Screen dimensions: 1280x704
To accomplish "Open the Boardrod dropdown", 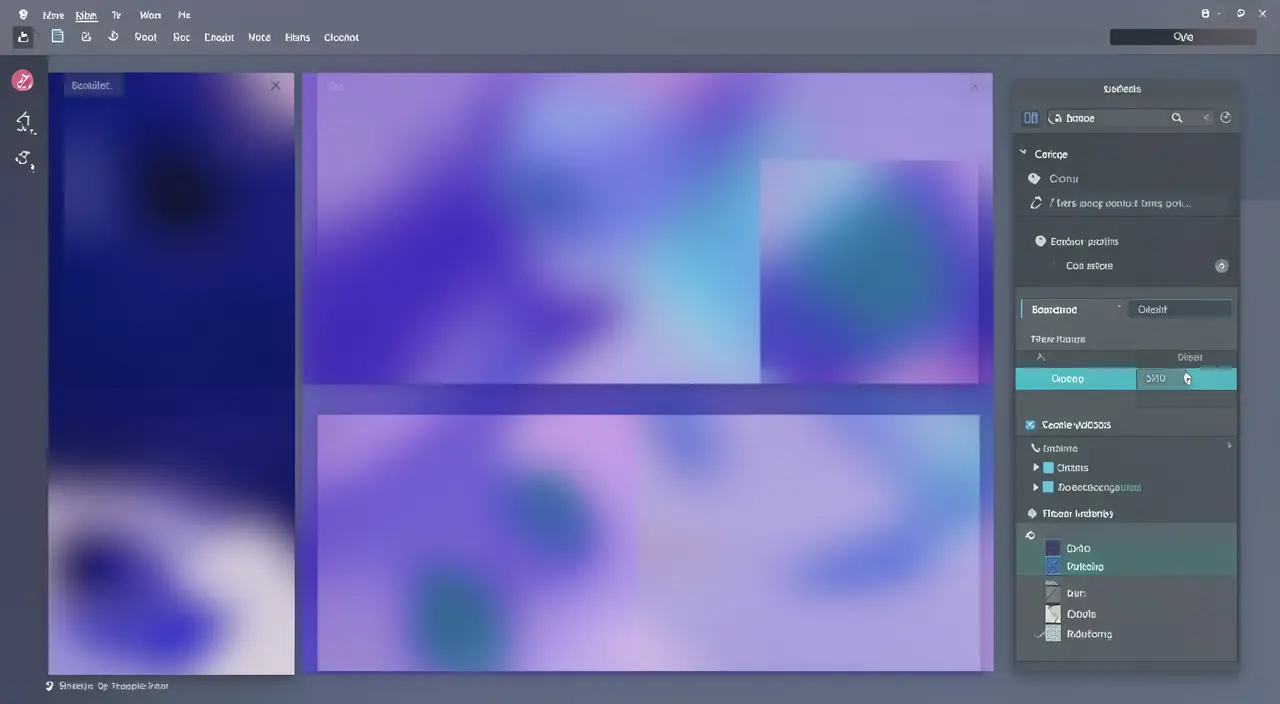I will click(x=1073, y=310).
